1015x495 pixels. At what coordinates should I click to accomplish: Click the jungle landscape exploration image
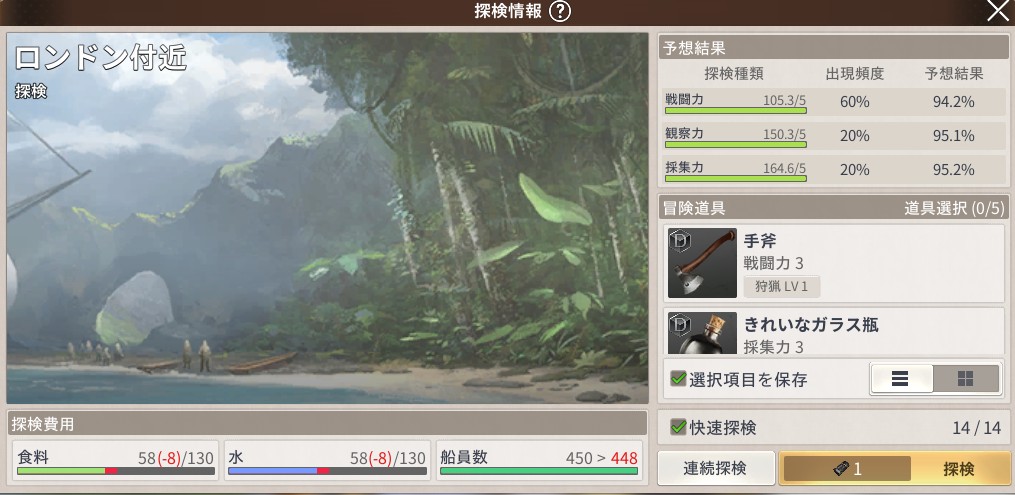328,218
